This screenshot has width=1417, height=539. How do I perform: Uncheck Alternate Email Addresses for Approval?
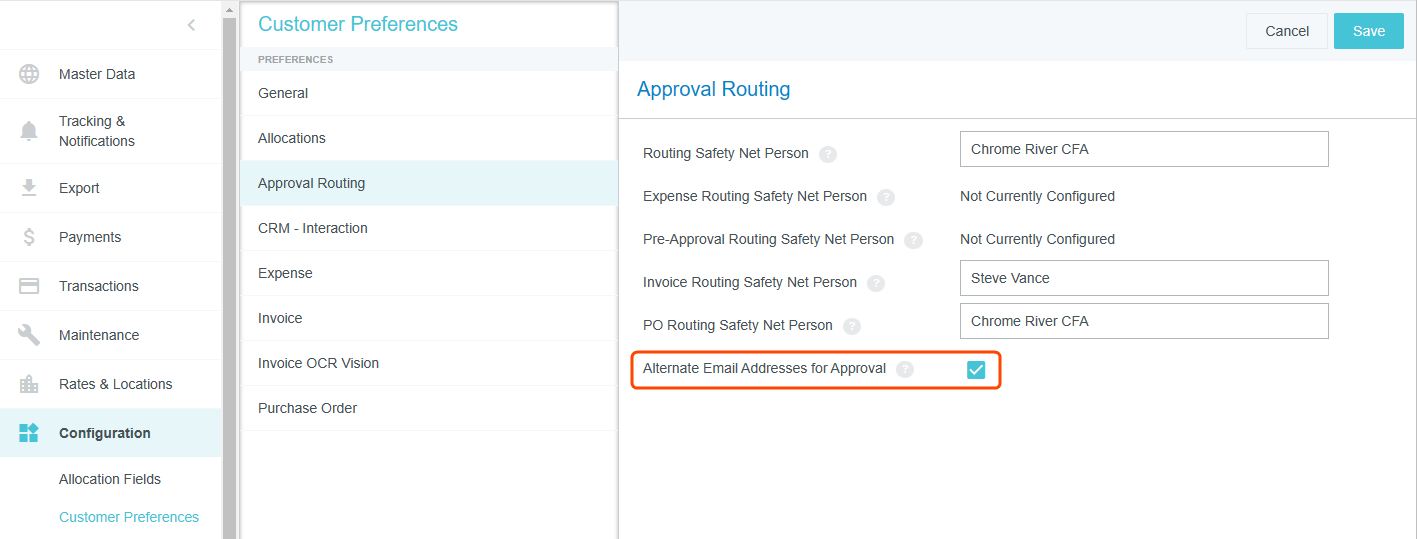(976, 370)
